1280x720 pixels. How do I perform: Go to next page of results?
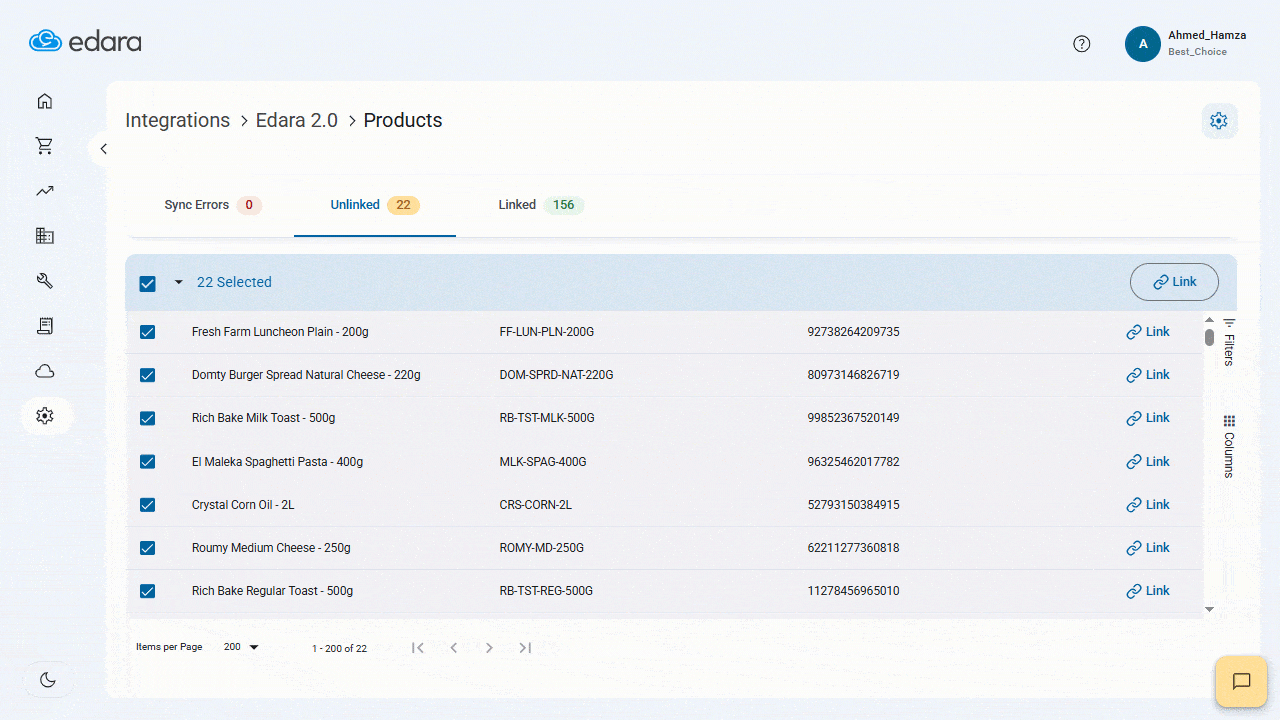pos(489,648)
